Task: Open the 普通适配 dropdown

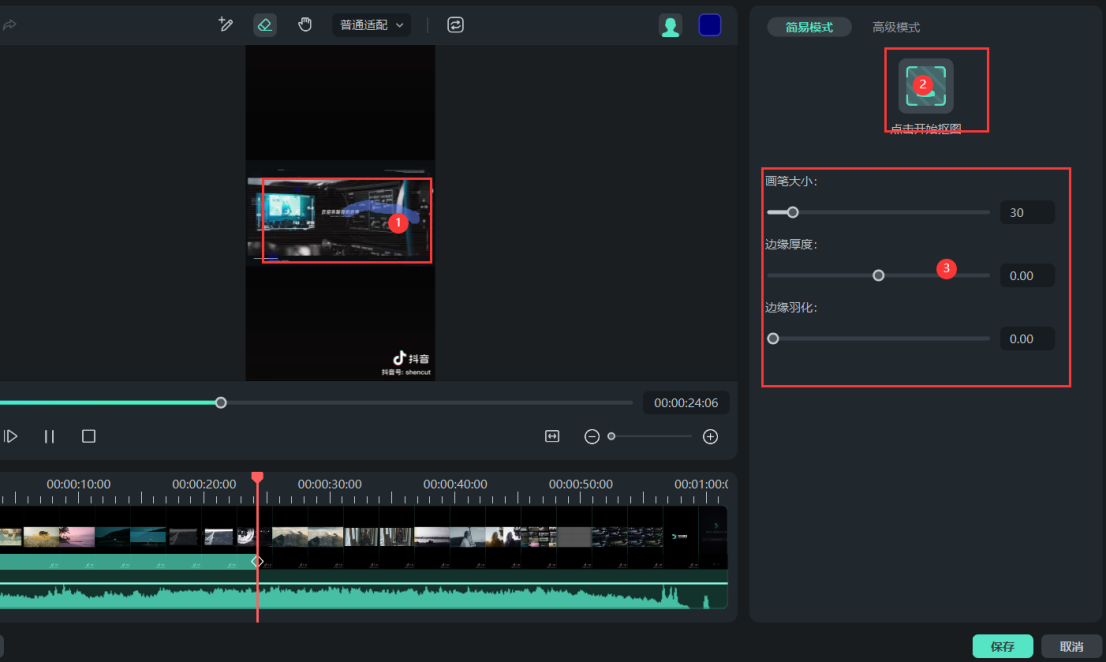Action: 371,25
